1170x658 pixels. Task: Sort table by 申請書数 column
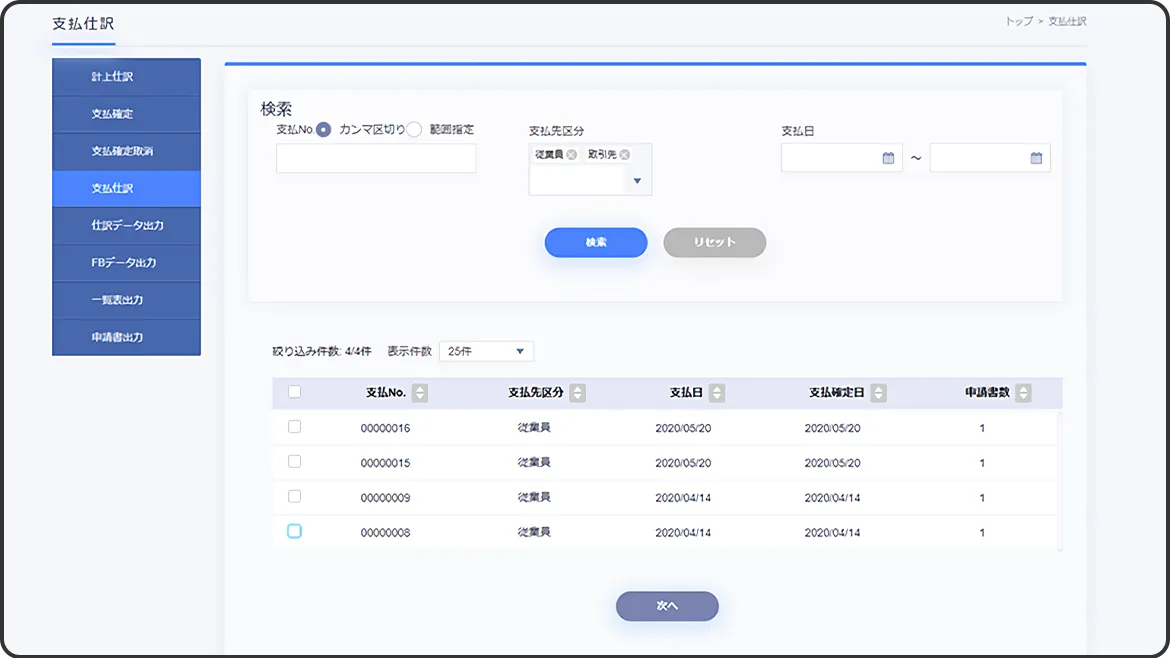(x=1022, y=394)
